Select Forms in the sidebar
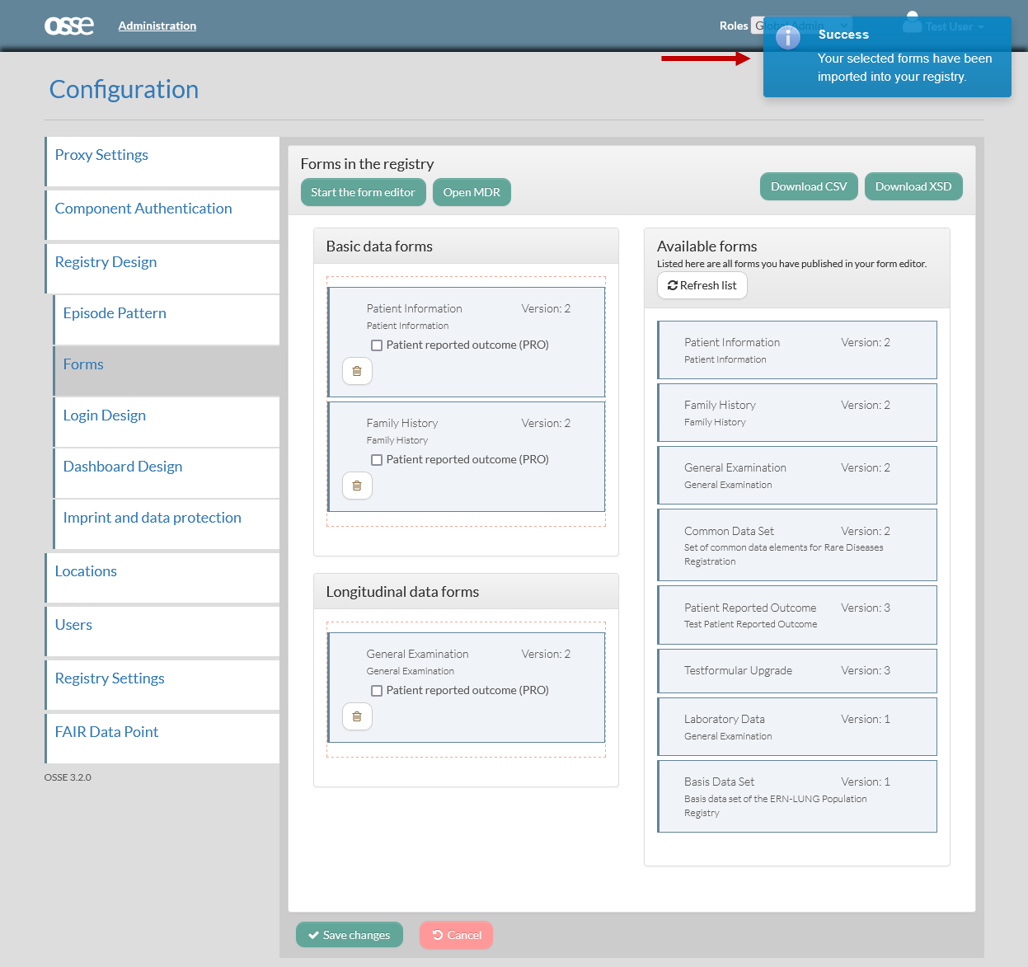The image size is (1028, 967). (x=167, y=371)
